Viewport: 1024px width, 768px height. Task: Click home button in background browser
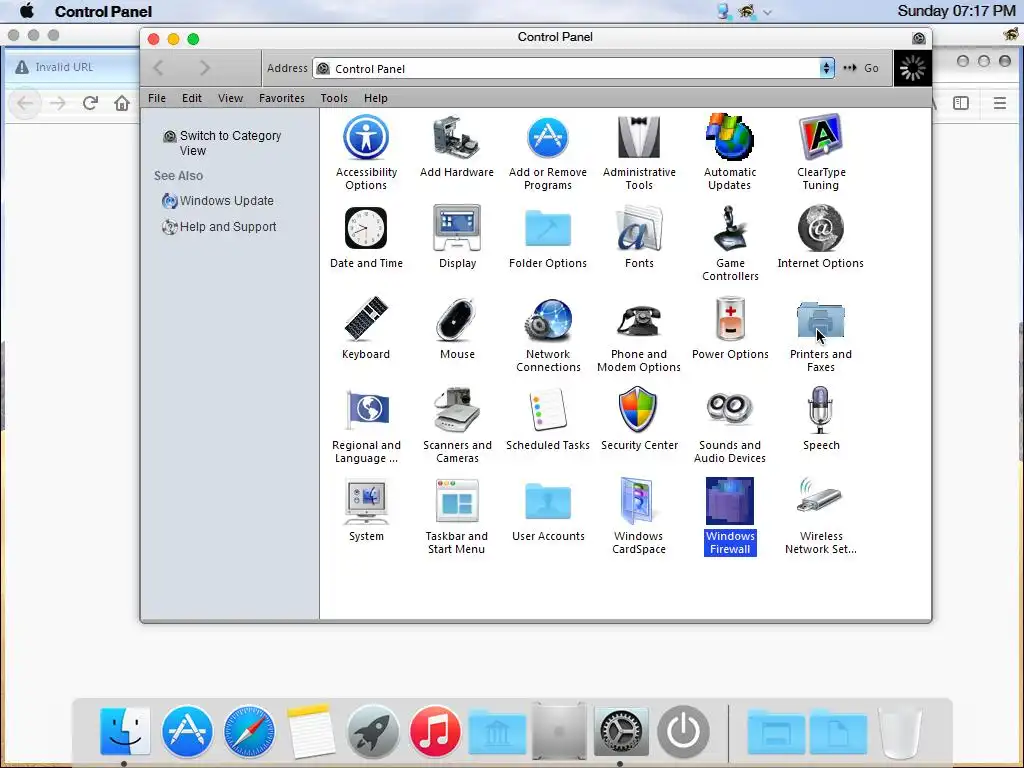(x=121, y=103)
